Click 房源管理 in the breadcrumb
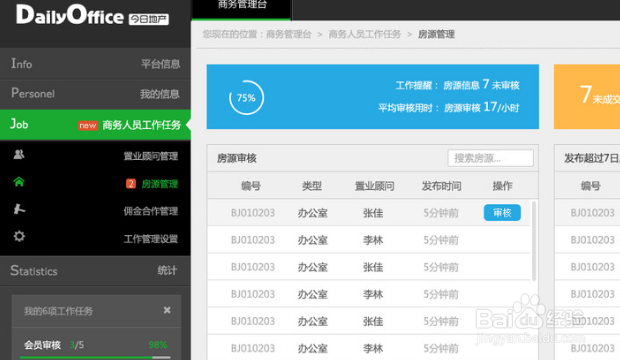 click(x=436, y=34)
